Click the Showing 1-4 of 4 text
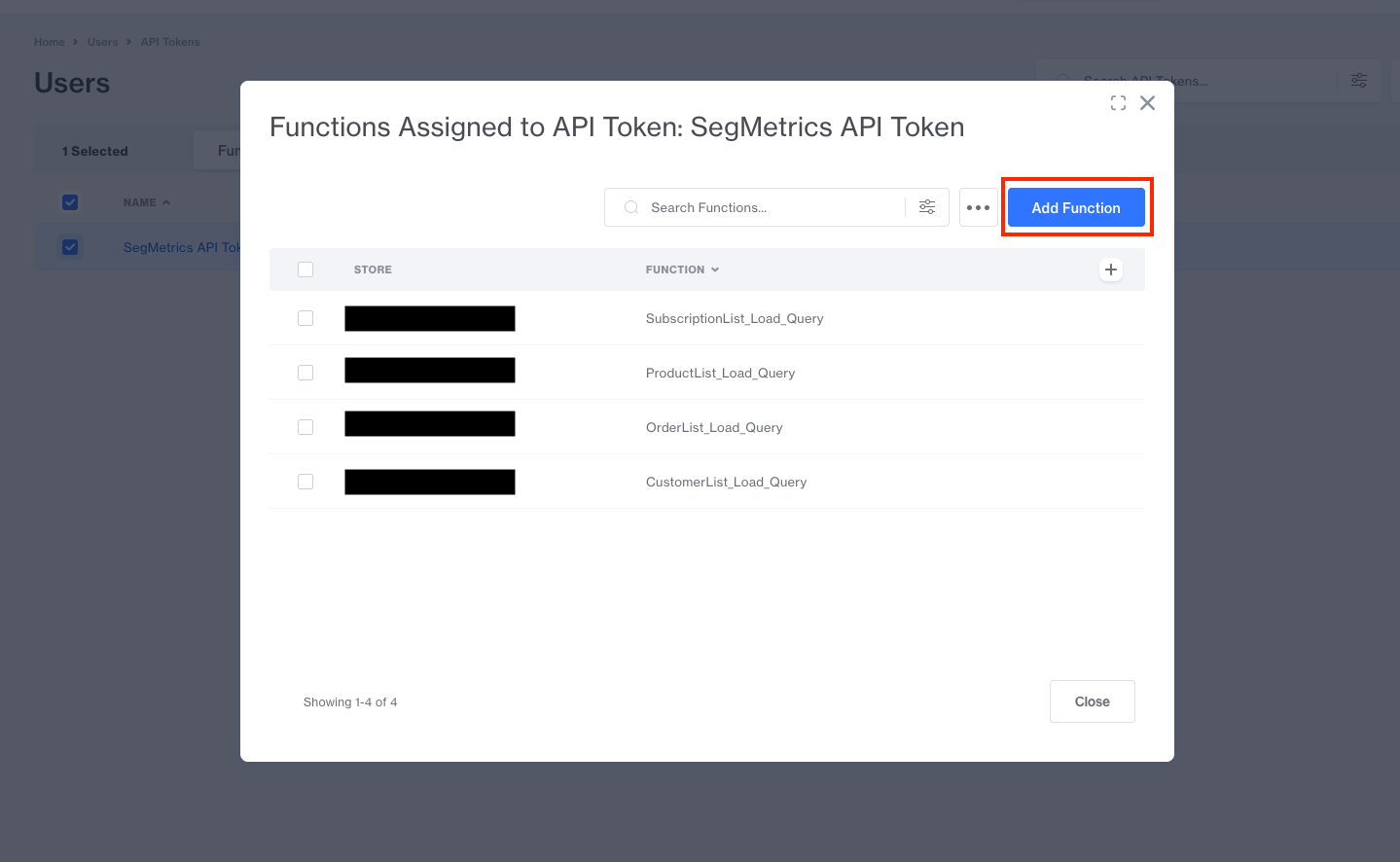Viewport: 1400px width, 862px height. (x=350, y=701)
